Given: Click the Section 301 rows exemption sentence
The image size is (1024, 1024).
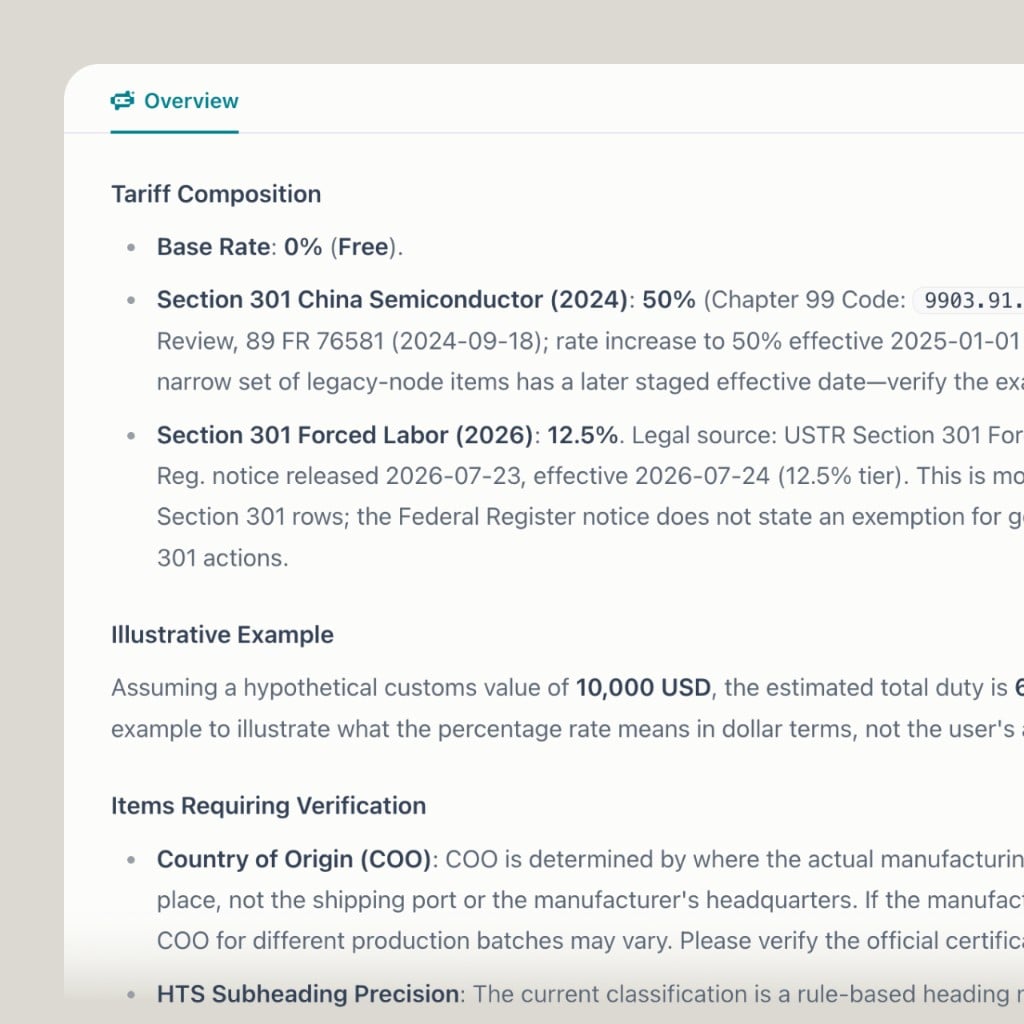Looking at the screenshot, I should [590, 517].
